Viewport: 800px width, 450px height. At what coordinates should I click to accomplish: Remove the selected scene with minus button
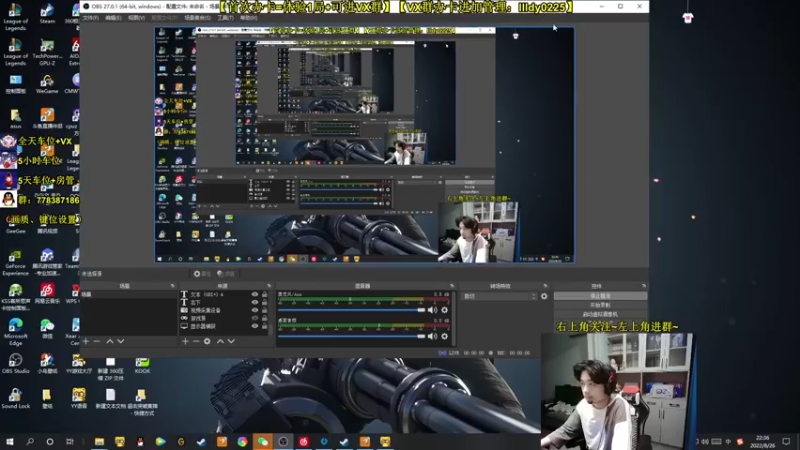pyautogui.click(x=96, y=341)
